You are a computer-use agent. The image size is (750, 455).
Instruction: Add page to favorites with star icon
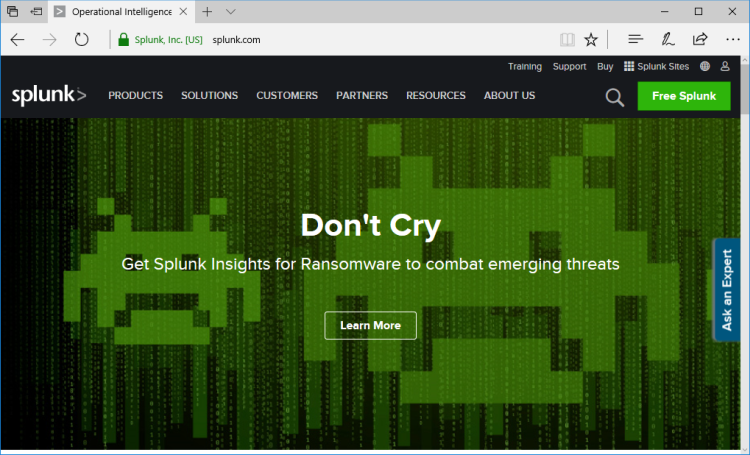coord(591,40)
